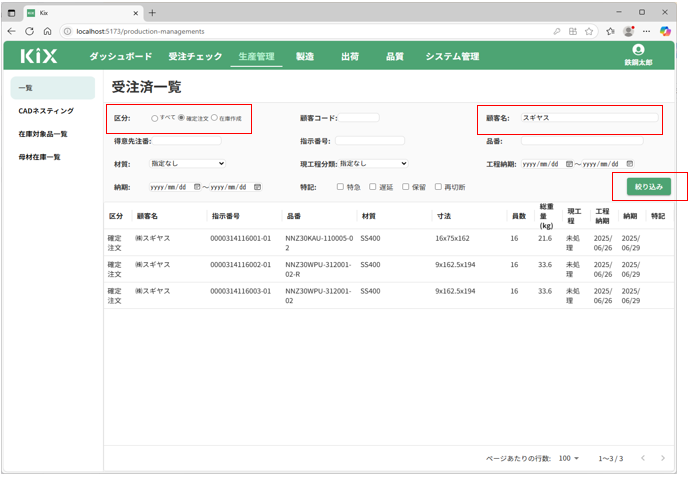The width and height of the screenshot is (693, 477).
Task: Open browser extensions icon
Action: 610,31
